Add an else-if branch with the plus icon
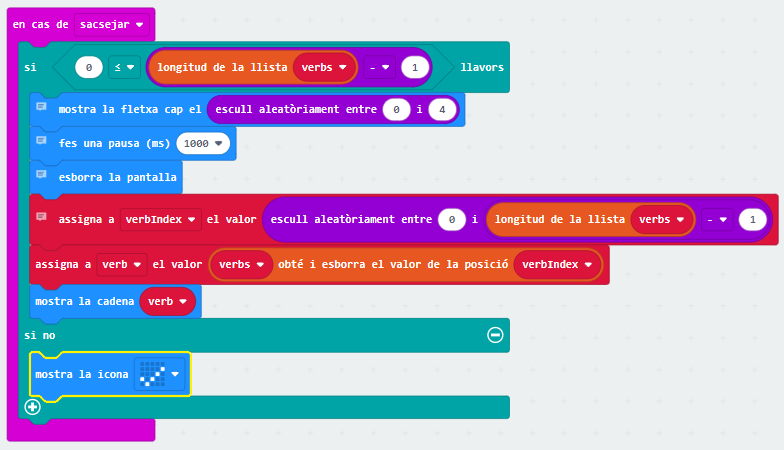 point(33,407)
